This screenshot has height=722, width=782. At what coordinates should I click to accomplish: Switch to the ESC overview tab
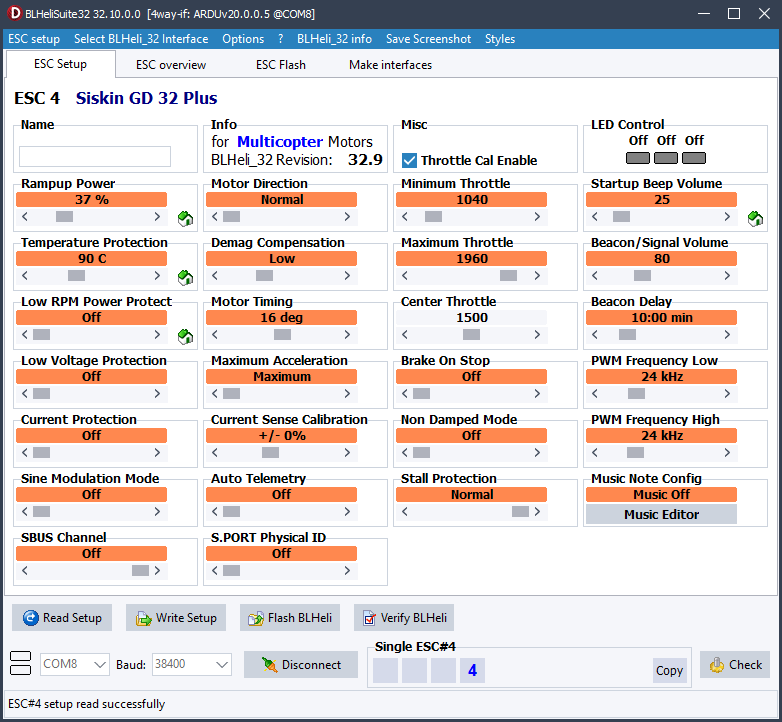point(171,65)
